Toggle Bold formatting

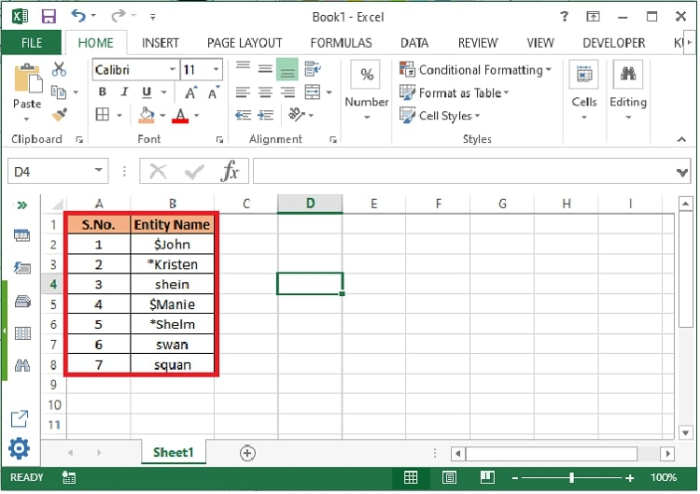pos(102,92)
